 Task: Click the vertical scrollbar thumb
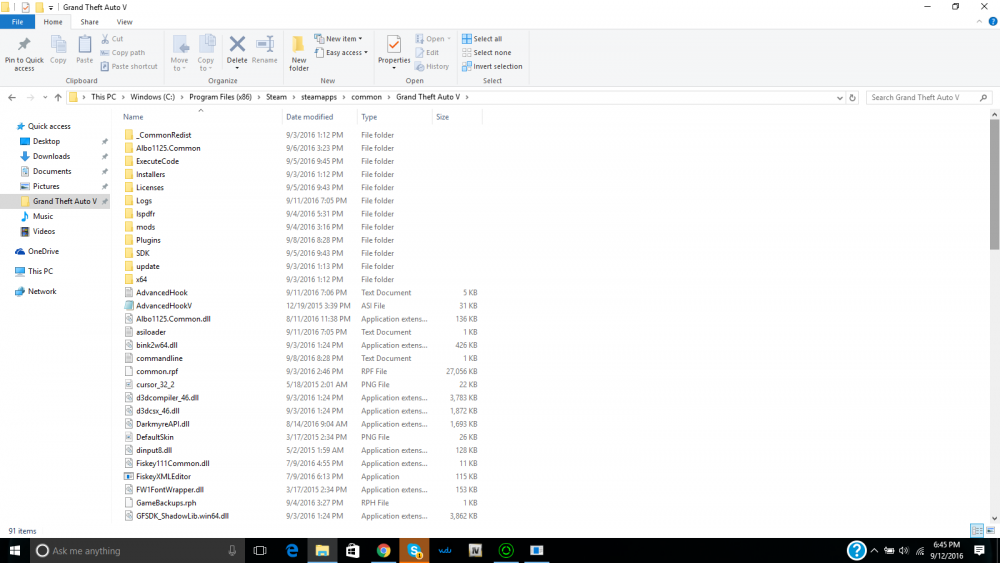[x=994, y=185]
